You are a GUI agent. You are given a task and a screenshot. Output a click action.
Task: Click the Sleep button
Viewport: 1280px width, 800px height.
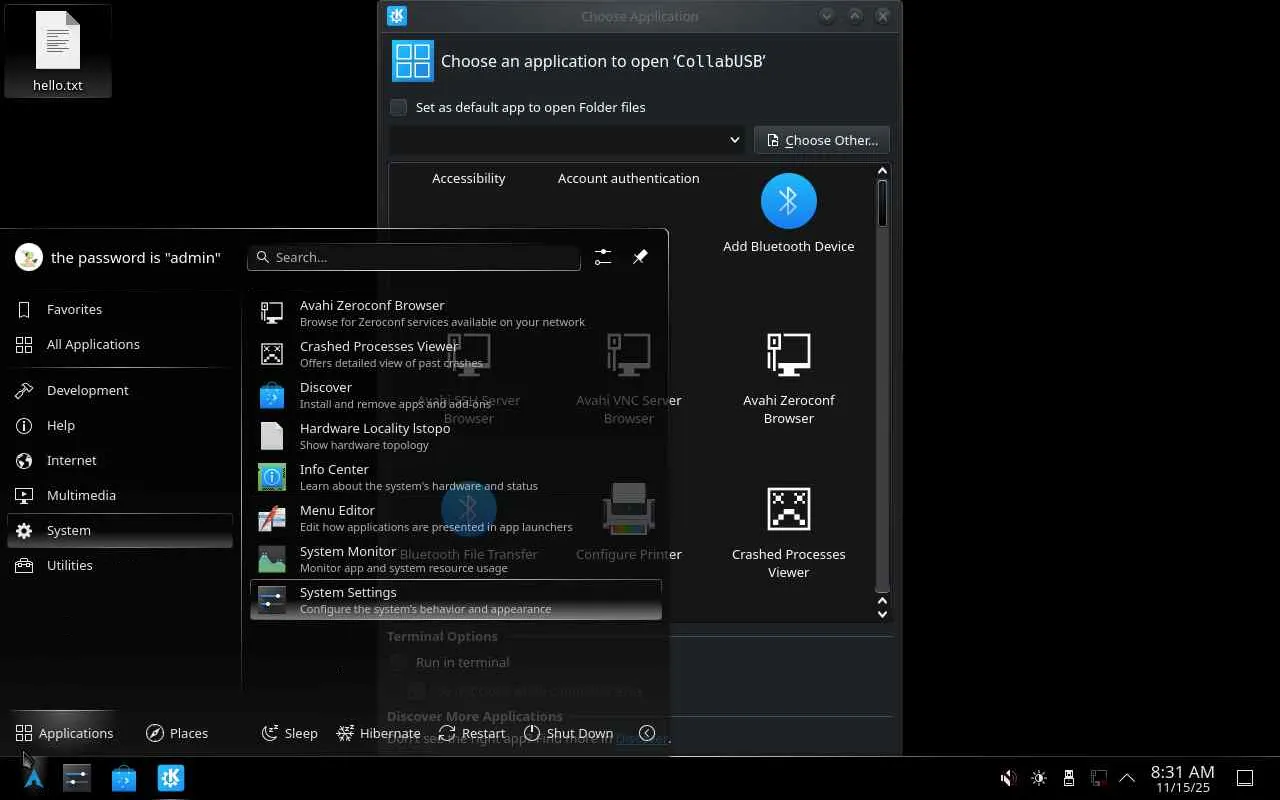click(x=290, y=733)
